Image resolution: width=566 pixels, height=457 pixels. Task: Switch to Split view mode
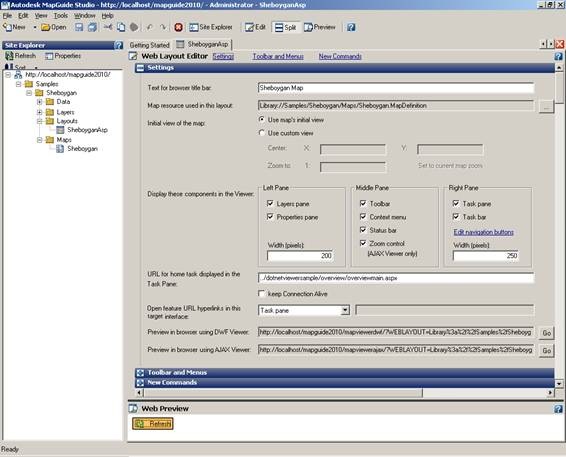(x=285, y=27)
